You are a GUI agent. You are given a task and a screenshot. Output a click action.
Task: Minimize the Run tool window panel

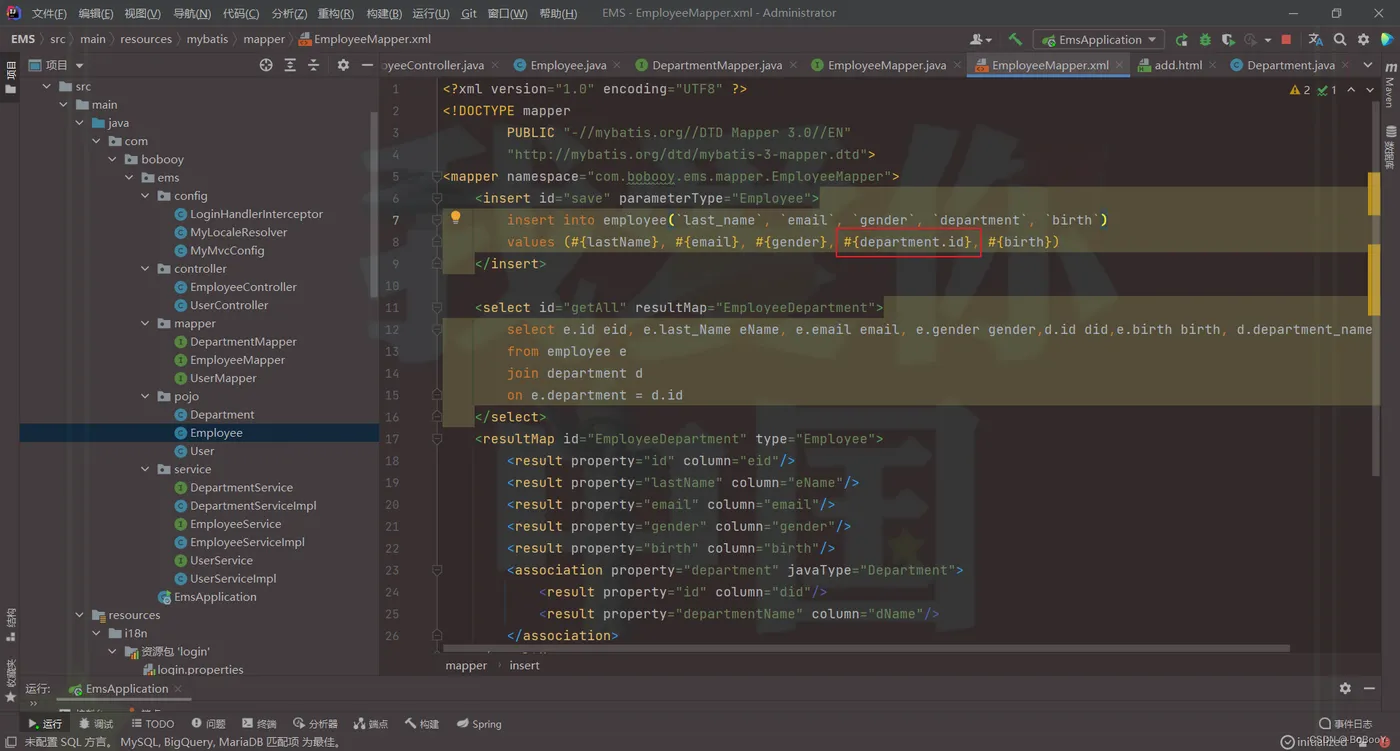1369,688
